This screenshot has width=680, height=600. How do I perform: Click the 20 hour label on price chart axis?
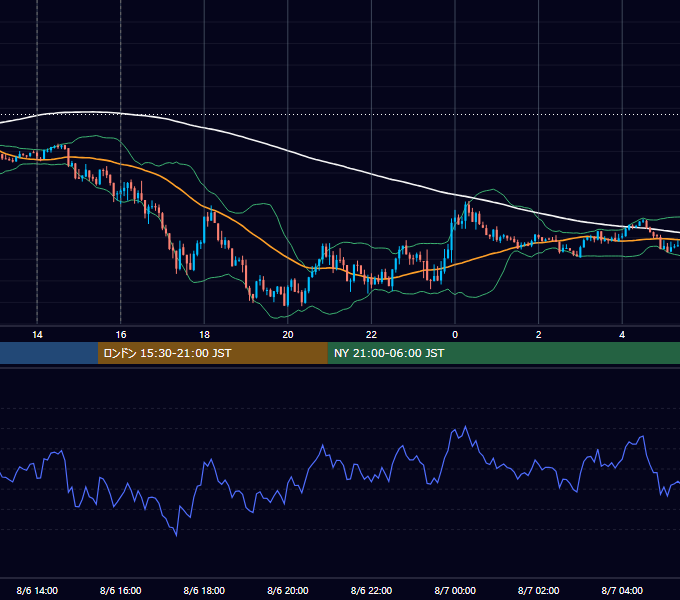[288, 335]
